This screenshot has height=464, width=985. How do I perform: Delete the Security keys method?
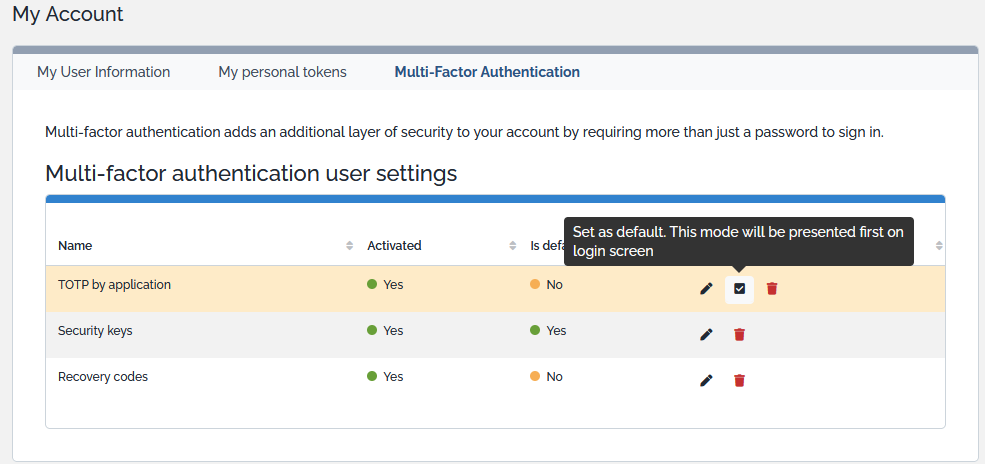tap(739, 334)
